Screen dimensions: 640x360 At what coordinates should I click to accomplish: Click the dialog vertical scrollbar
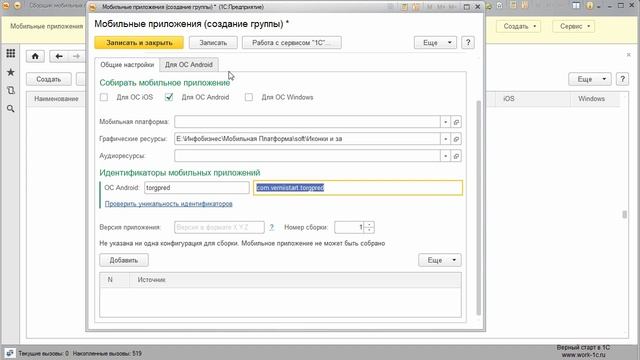[x=478, y=207]
